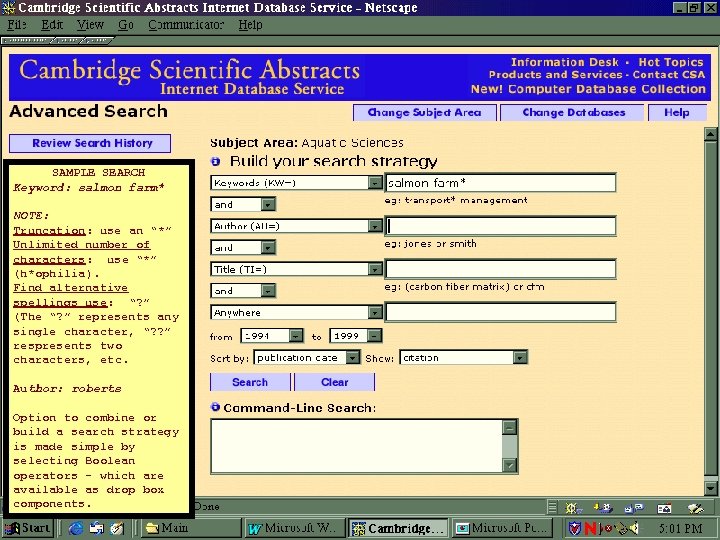720x540 pixels.
Task: Click the keyword field containing salmon farm*
Action: pyautogui.click(x=500, y=183)
